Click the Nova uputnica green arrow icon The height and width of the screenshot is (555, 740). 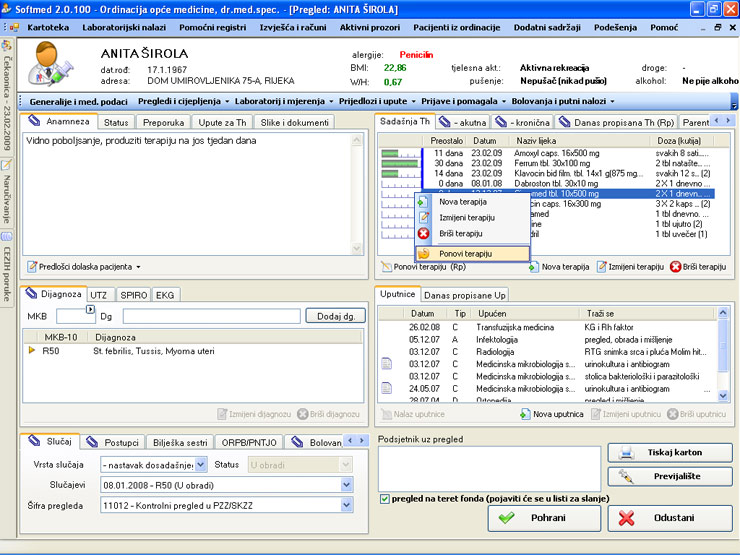point(525,414)
